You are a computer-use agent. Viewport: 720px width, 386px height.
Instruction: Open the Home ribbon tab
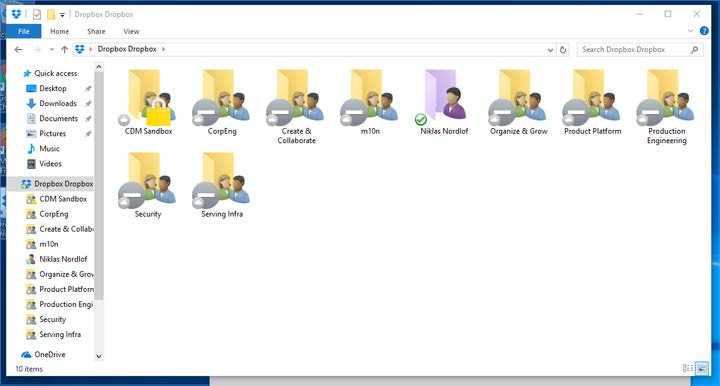coord(59,31)
